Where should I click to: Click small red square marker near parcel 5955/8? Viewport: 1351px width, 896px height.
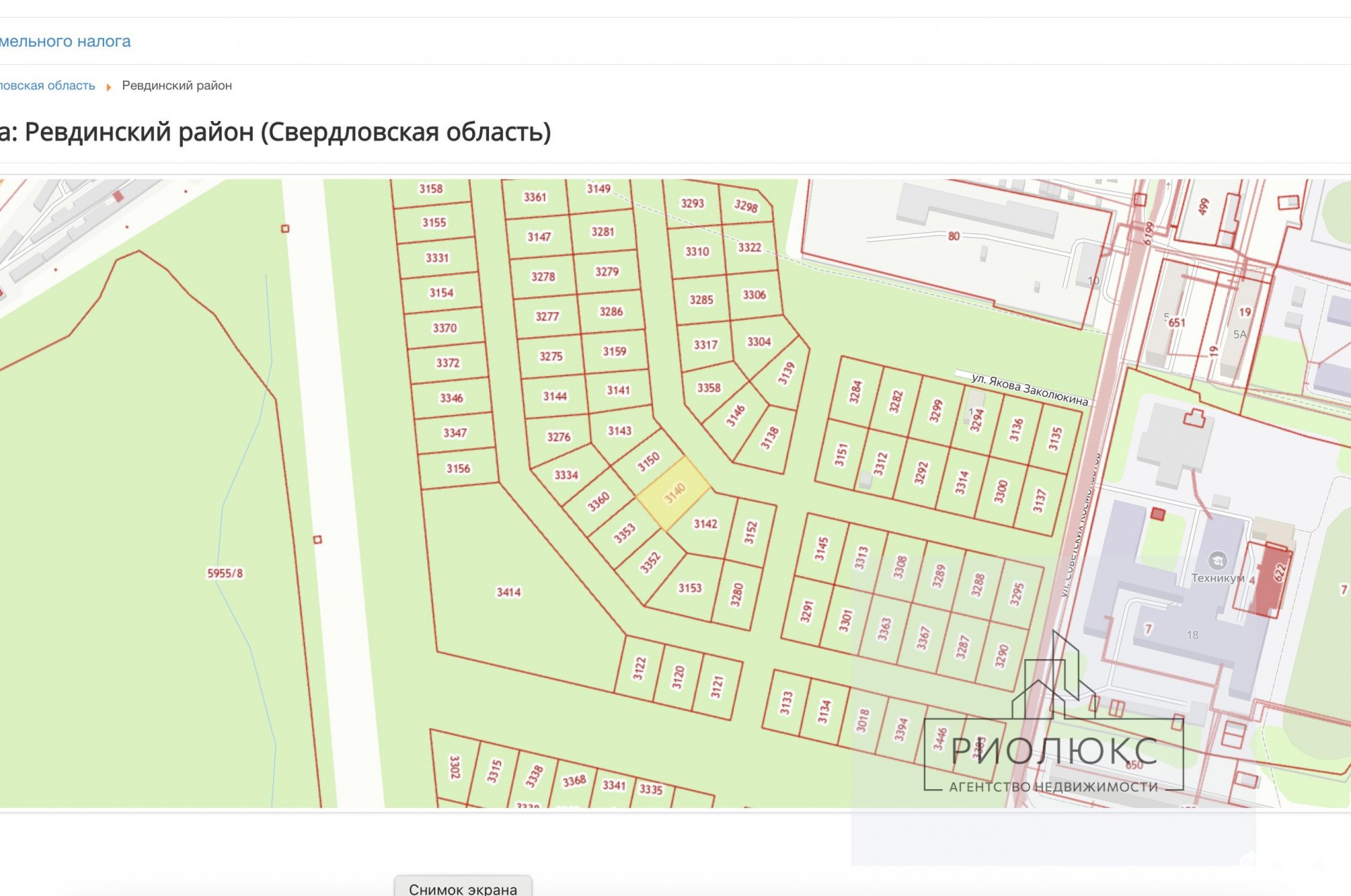click(x=317, y=539)
